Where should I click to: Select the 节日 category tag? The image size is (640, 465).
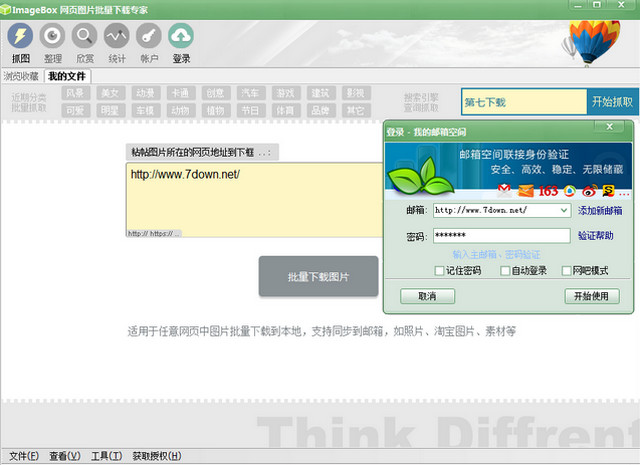point(251,110)
